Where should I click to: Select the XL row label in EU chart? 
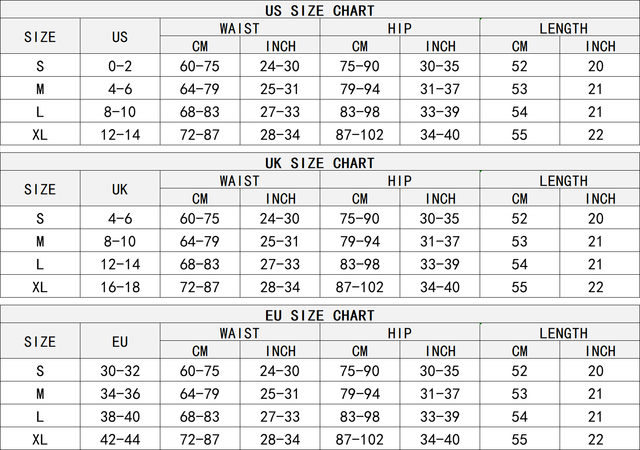pos(40,439)
